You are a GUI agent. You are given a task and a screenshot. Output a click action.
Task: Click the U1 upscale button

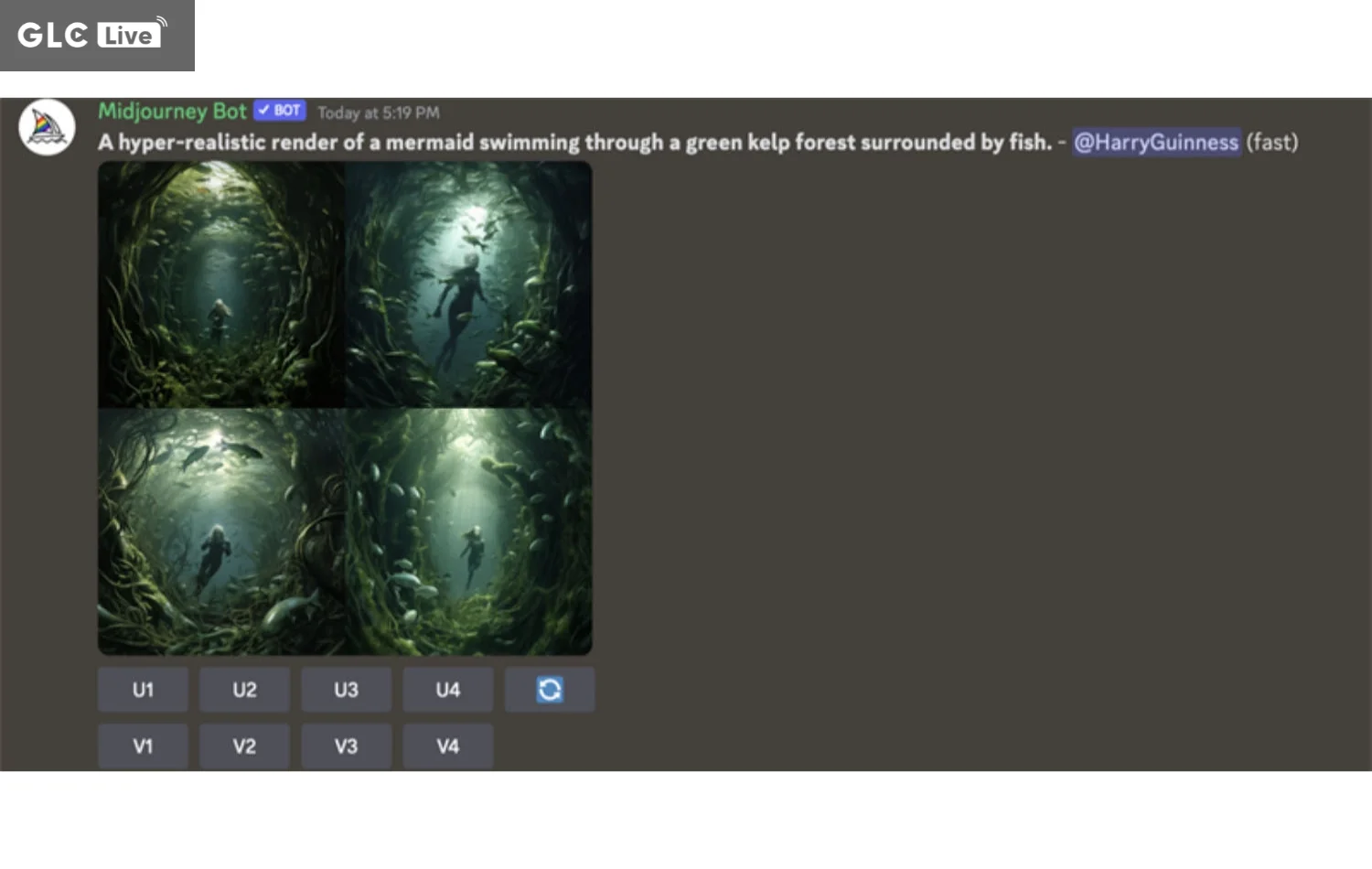[143, 690]
